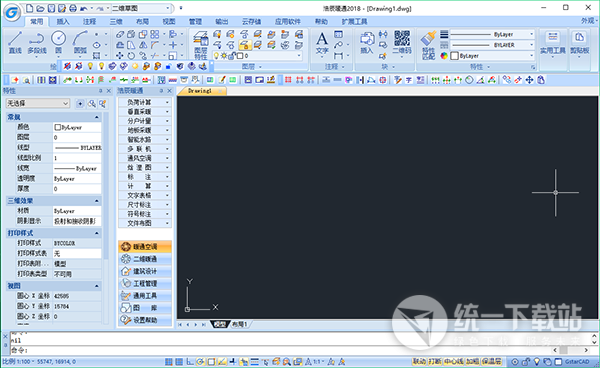Click the 工程管理 panel button

(x=145, y=283)
